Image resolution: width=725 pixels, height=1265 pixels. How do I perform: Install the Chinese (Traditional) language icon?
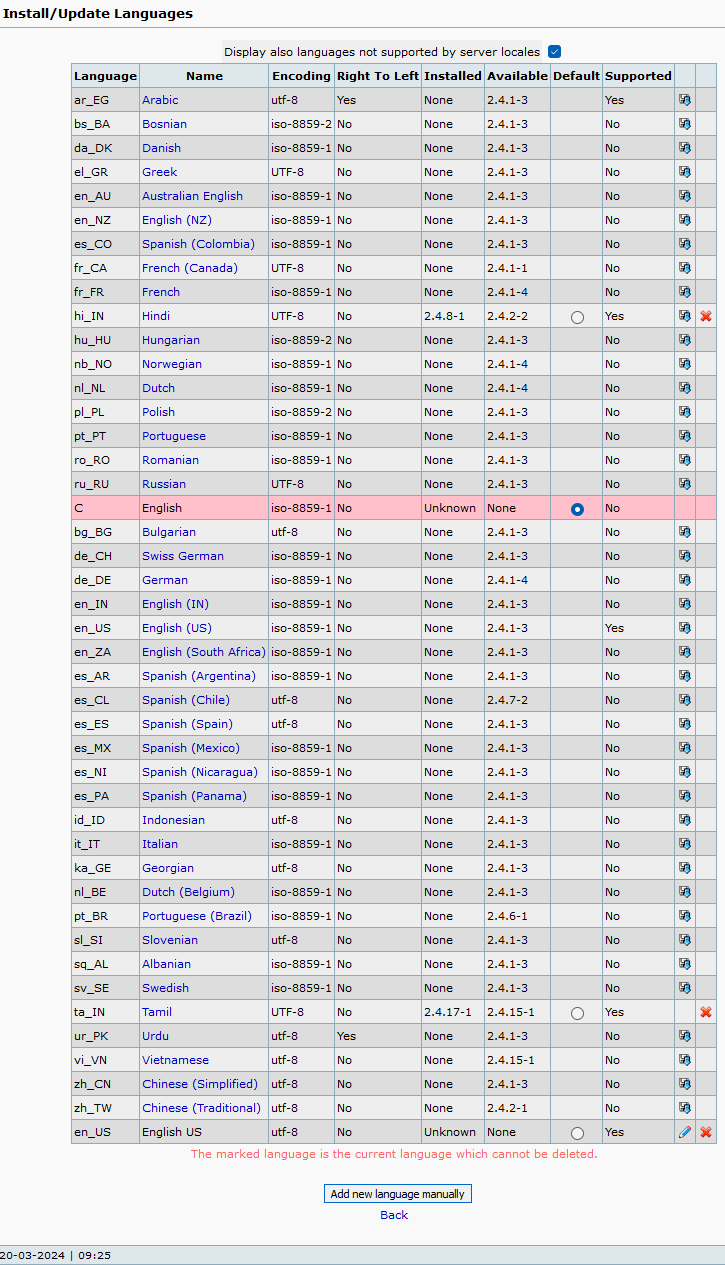click(685, 1108)
